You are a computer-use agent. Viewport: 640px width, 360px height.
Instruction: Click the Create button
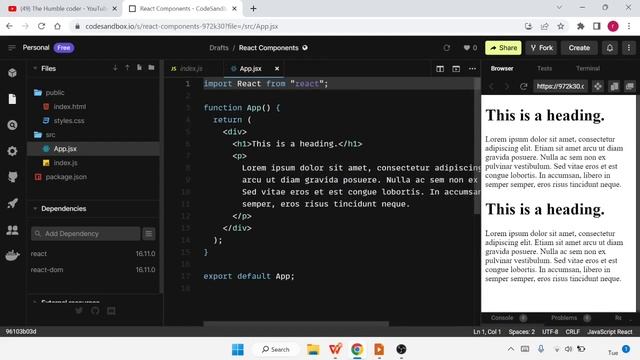point(579,48)
